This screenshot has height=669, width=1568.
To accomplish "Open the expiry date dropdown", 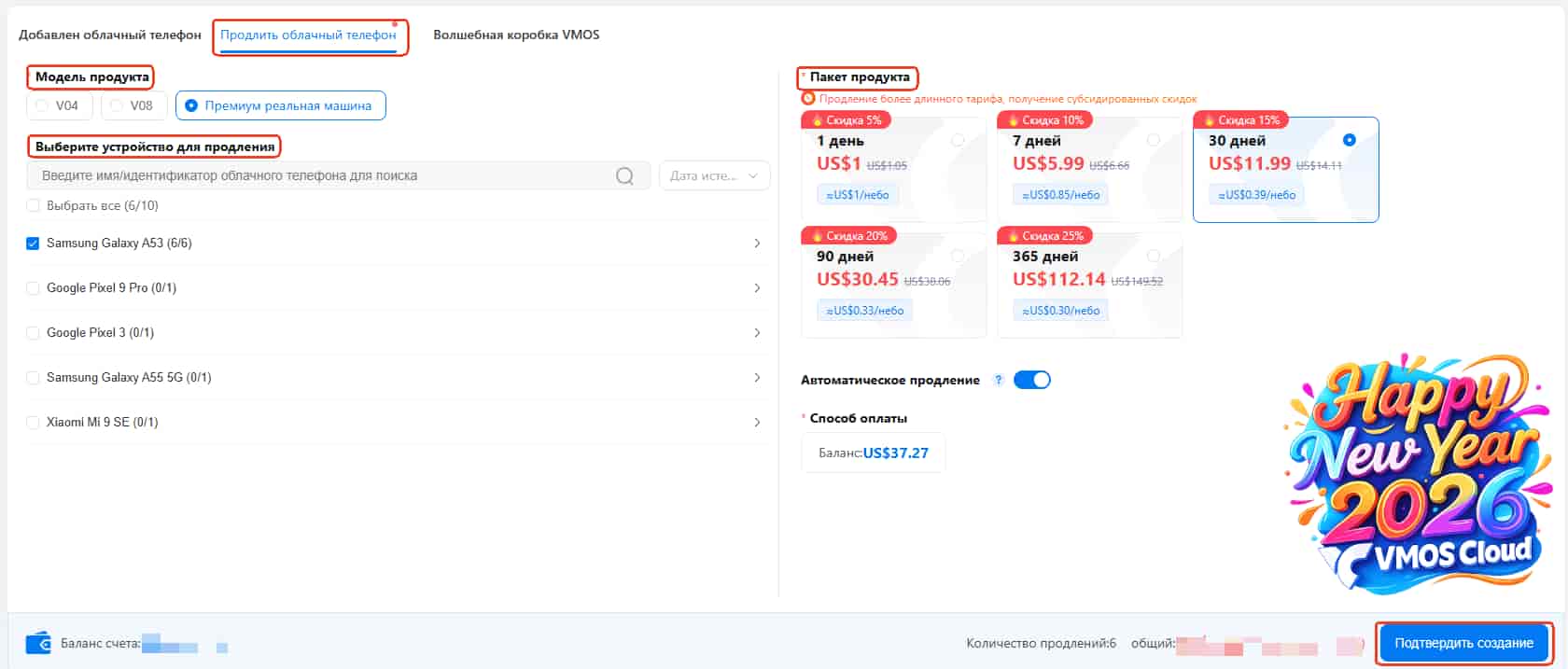I will (714, 176).
